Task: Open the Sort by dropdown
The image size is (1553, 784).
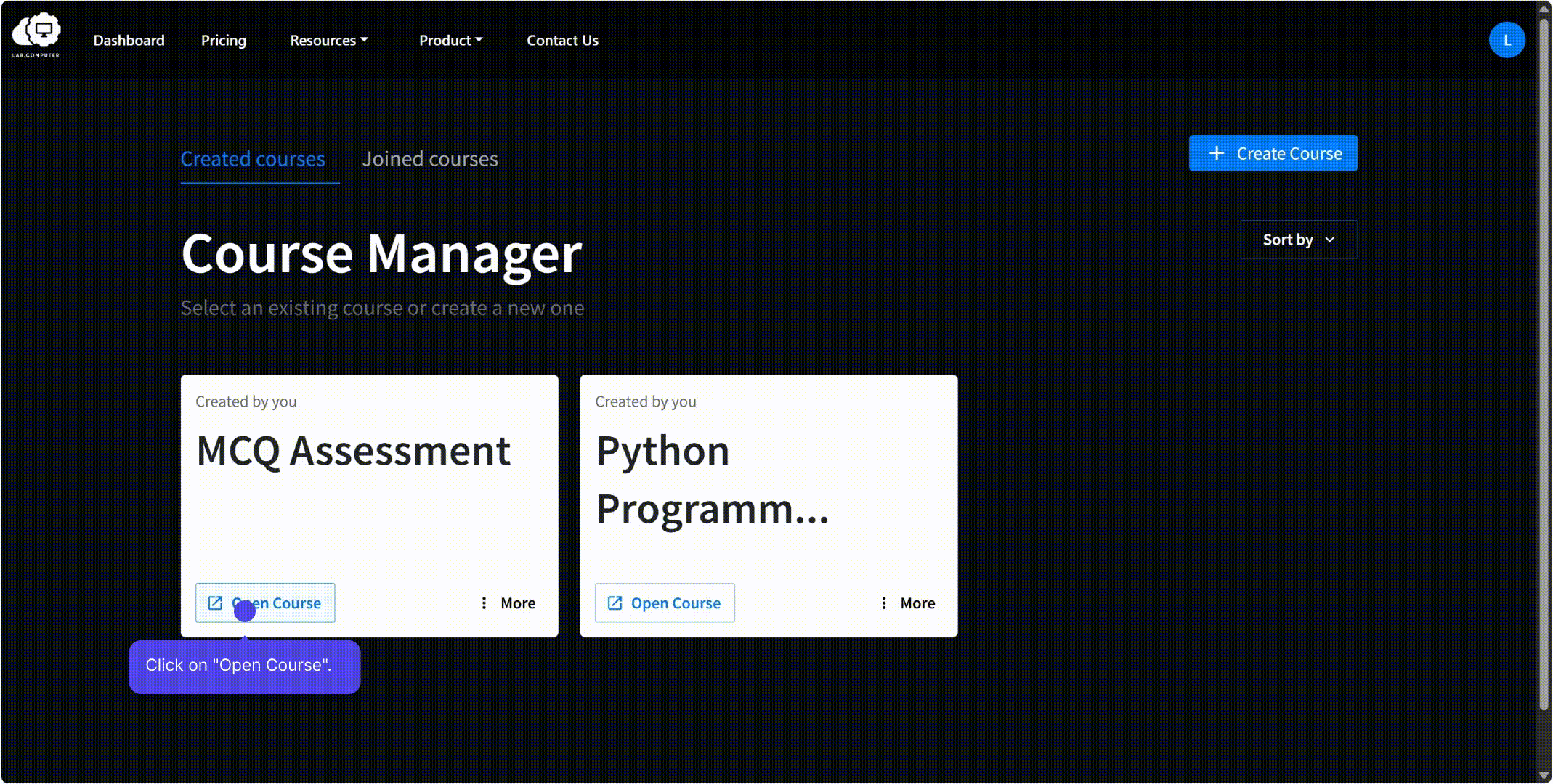Action: 1298,240
